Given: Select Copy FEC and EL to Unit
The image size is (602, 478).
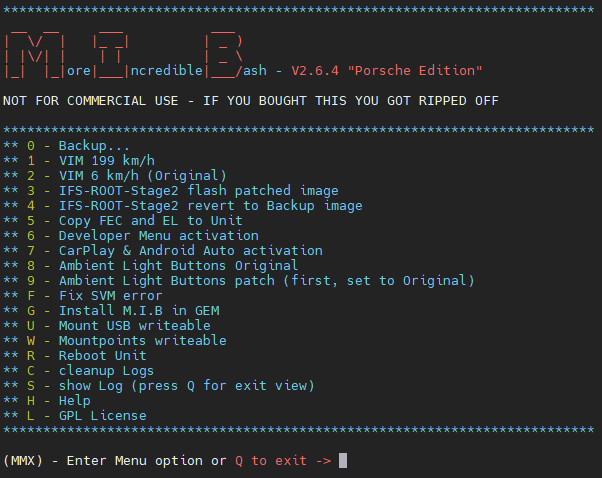Looking at the screenshot, I should pyautogui.click(x=150, y=221).
